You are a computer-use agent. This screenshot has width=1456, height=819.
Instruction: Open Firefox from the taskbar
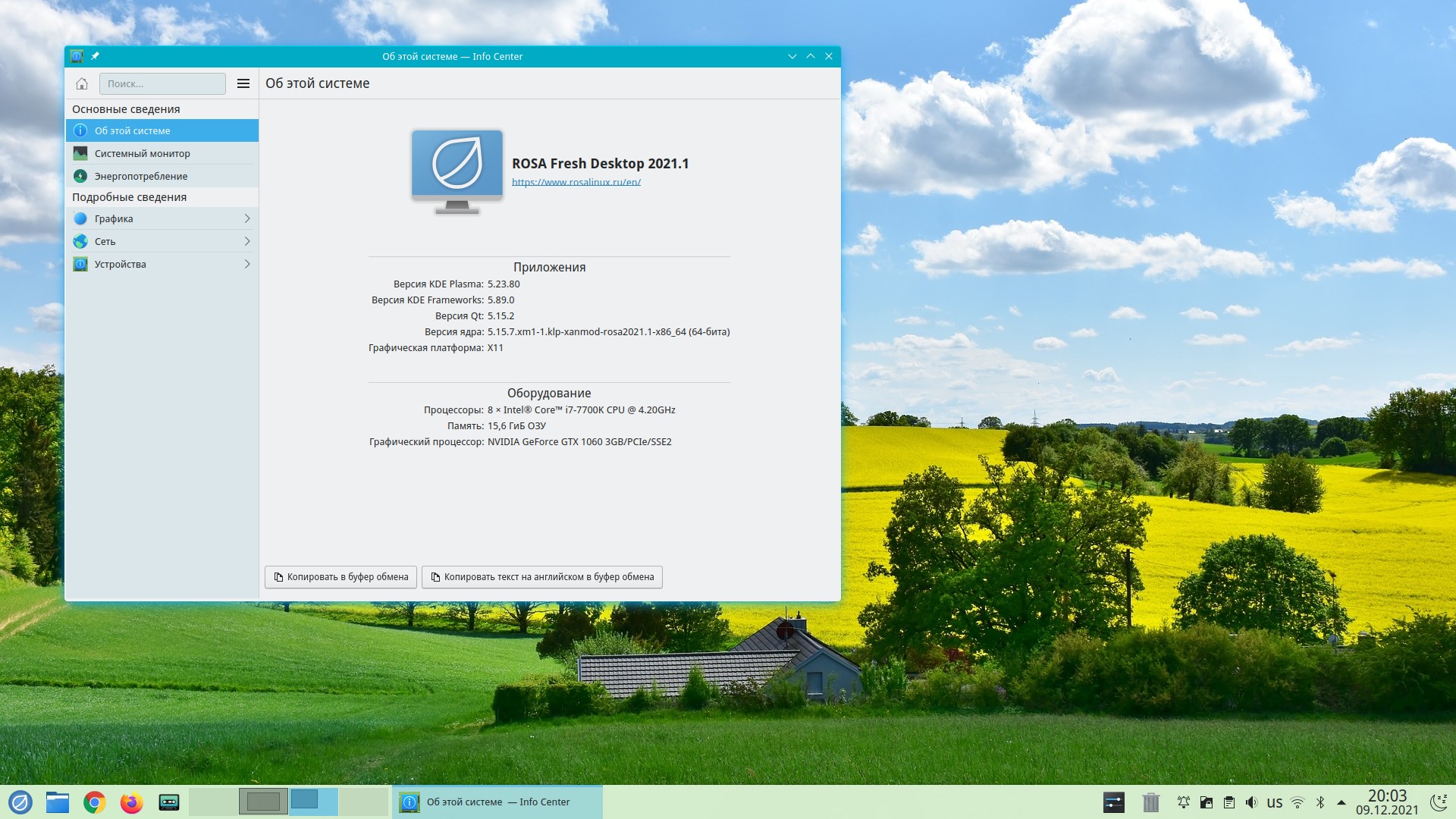pyautogui.click(x=132, y=802)
